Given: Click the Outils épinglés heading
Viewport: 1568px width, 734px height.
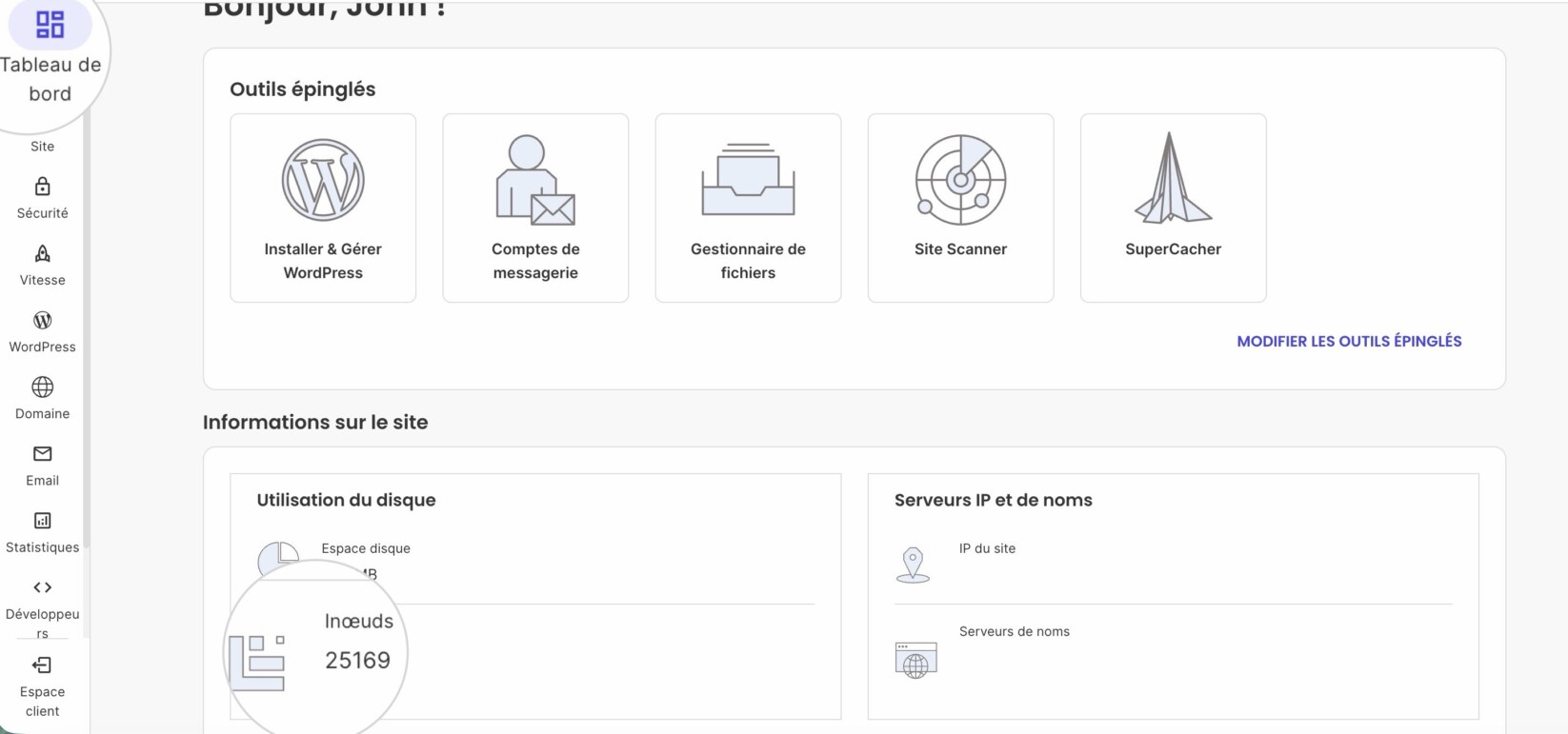Looking at the screenshot, I should point(302,89).
